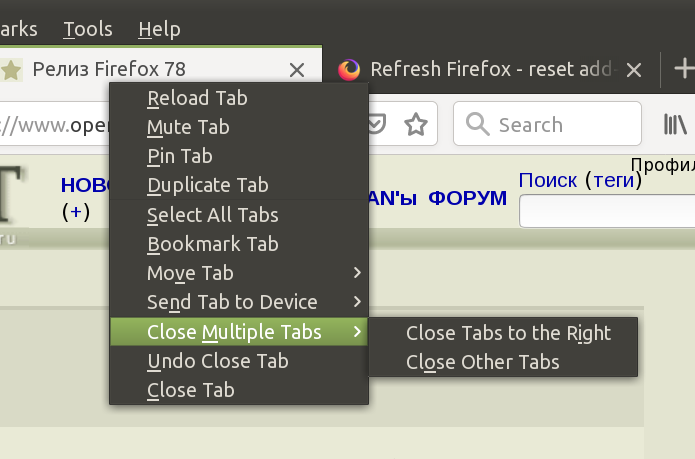The image size is (695, 459).
Task: Click the star favicon on the first tab
Action: (12, 70)
